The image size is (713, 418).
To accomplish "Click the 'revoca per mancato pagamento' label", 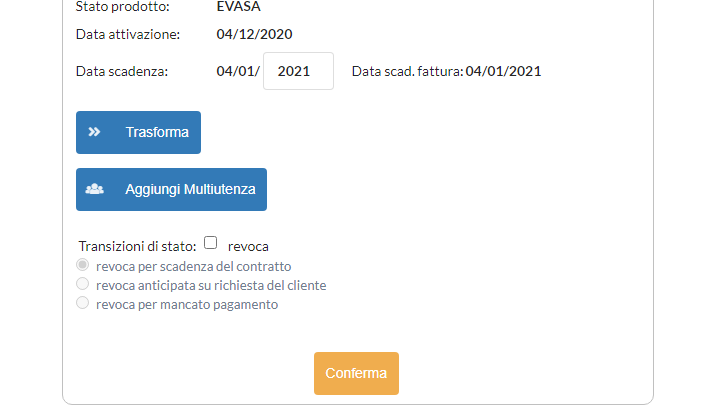I will pyautogui.click(x=187, y=305).
